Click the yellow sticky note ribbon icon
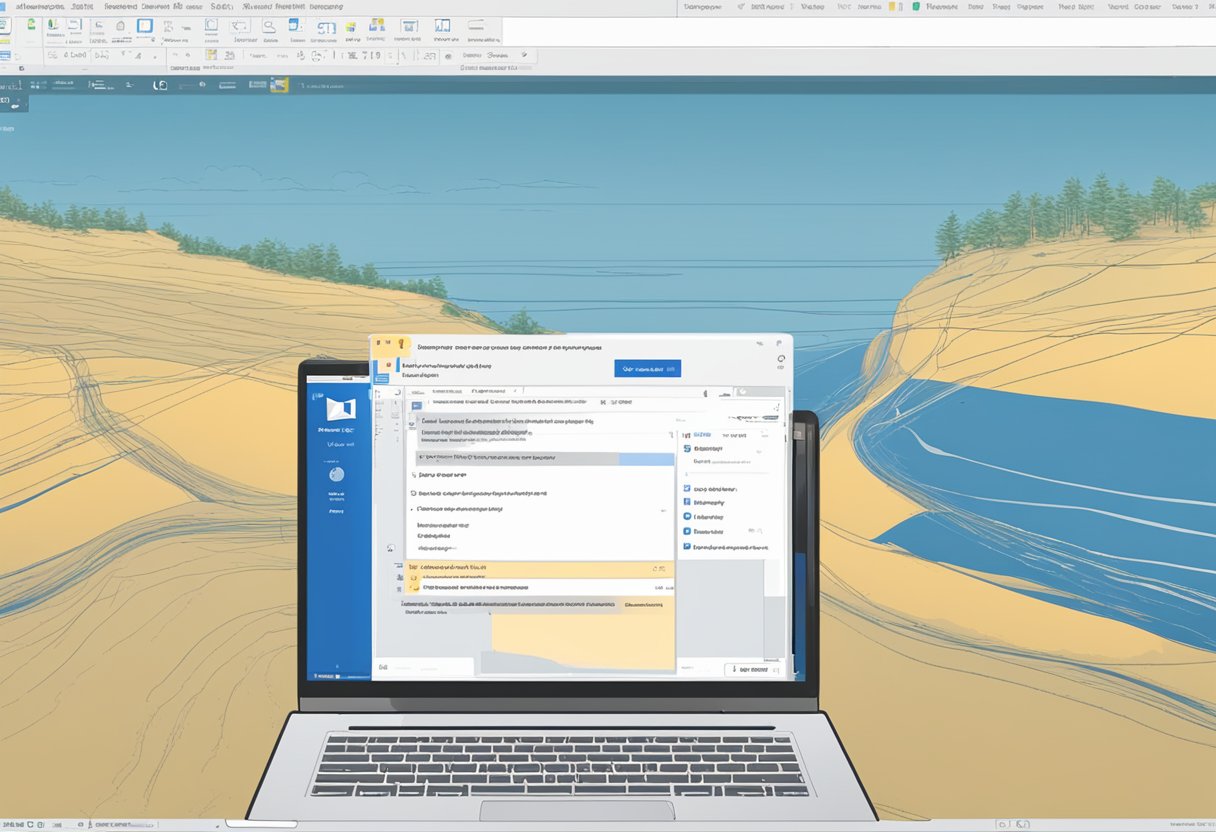Screen dimensions: 1216x832 pos(211,55)
